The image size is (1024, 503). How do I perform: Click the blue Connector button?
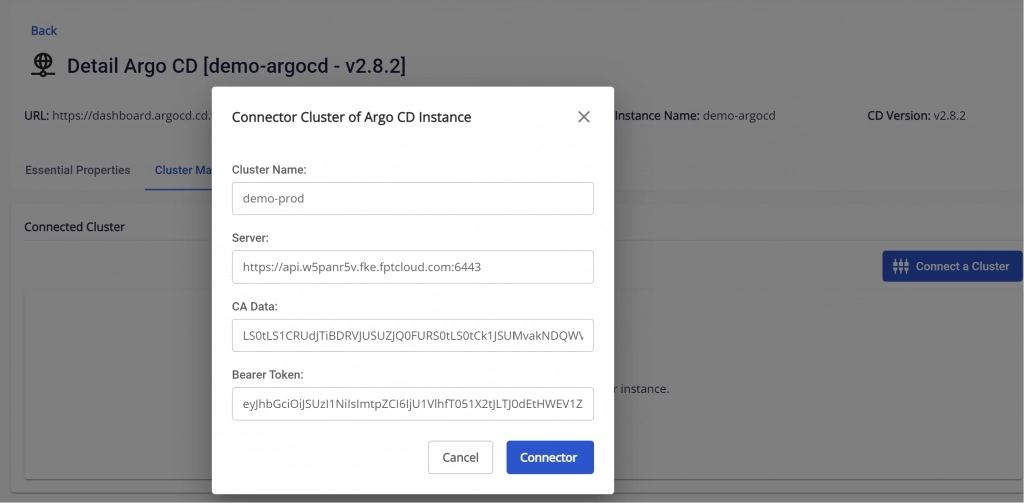[x=550, y=457]
